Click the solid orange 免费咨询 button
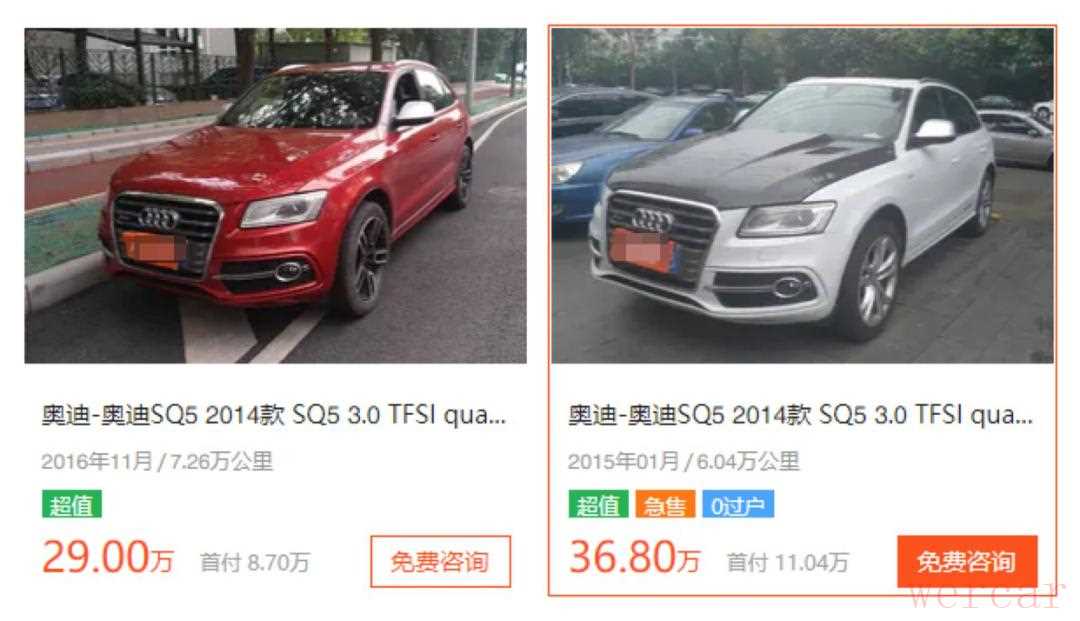 [967, 561]
